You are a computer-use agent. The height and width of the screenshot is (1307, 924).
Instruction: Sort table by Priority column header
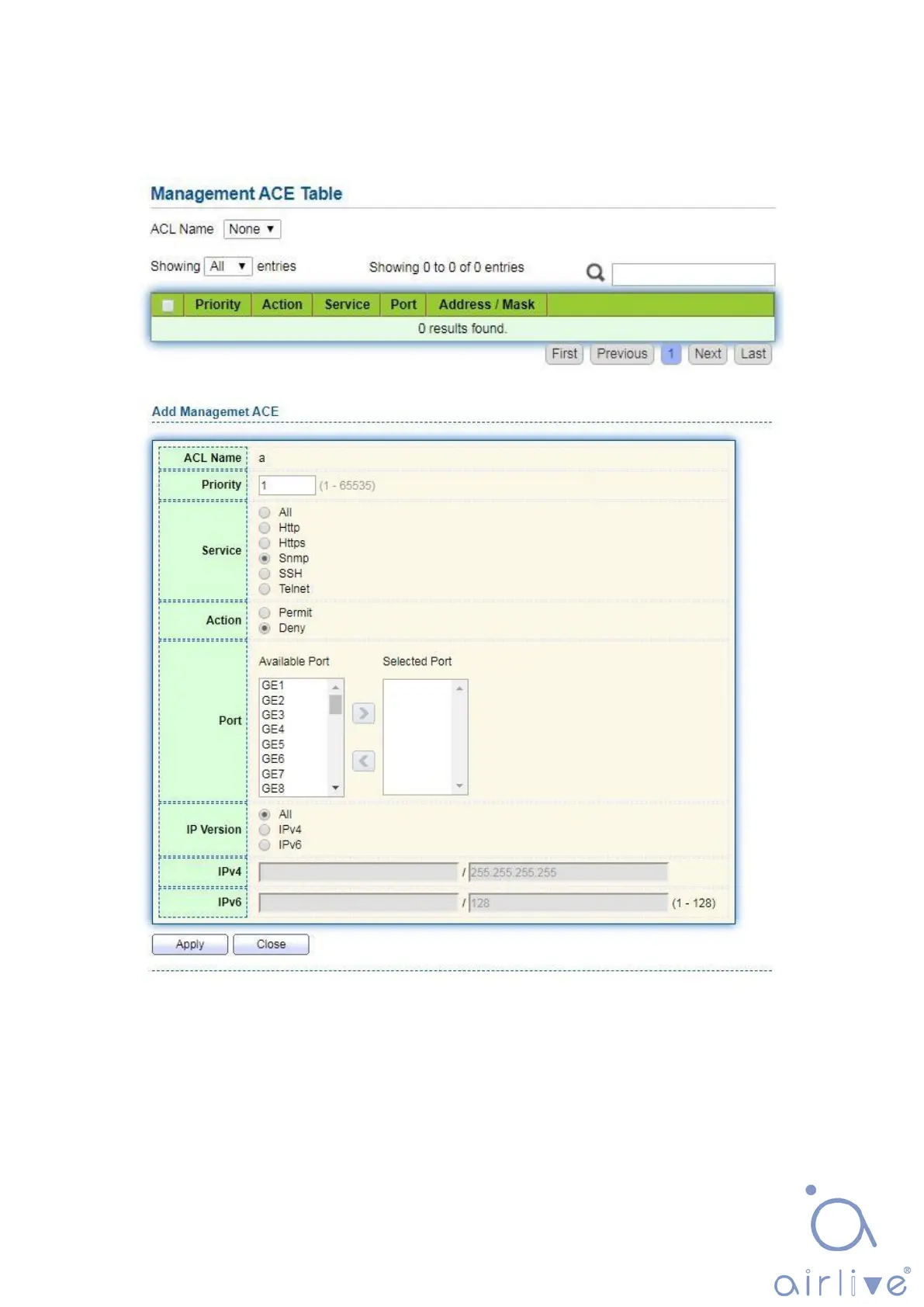point(217,305)
